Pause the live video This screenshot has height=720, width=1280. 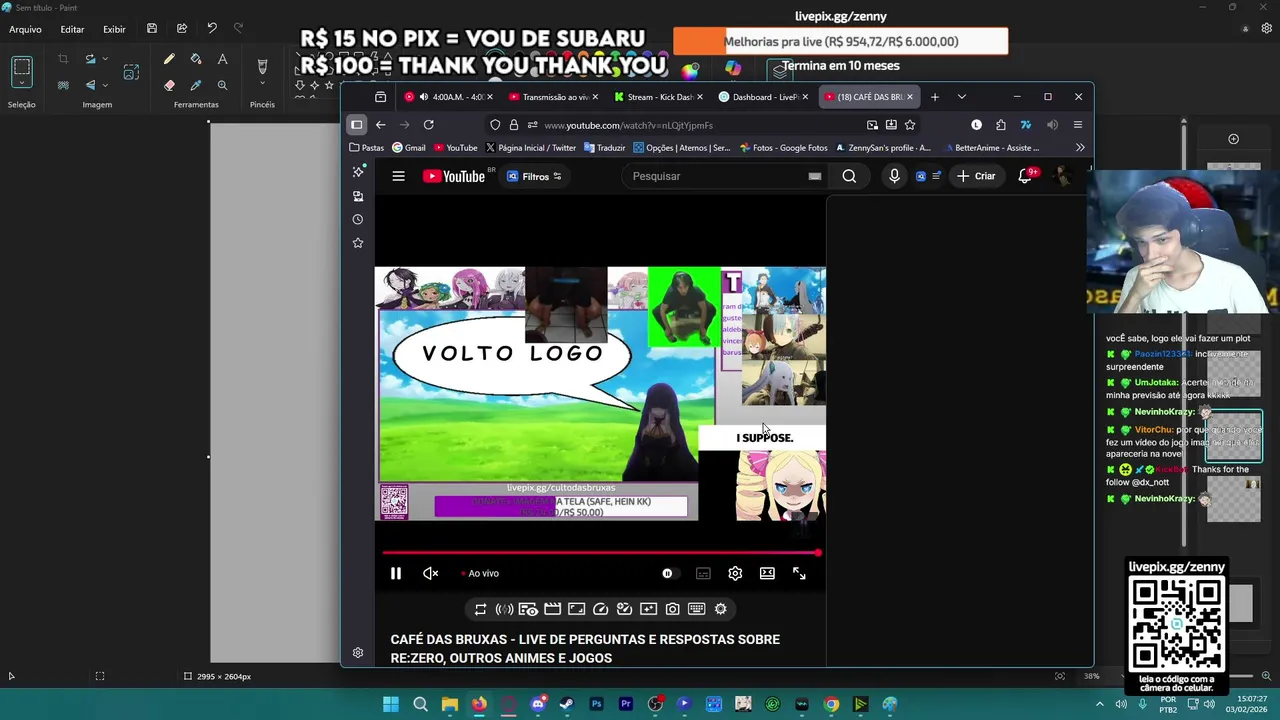pos(396,574)
